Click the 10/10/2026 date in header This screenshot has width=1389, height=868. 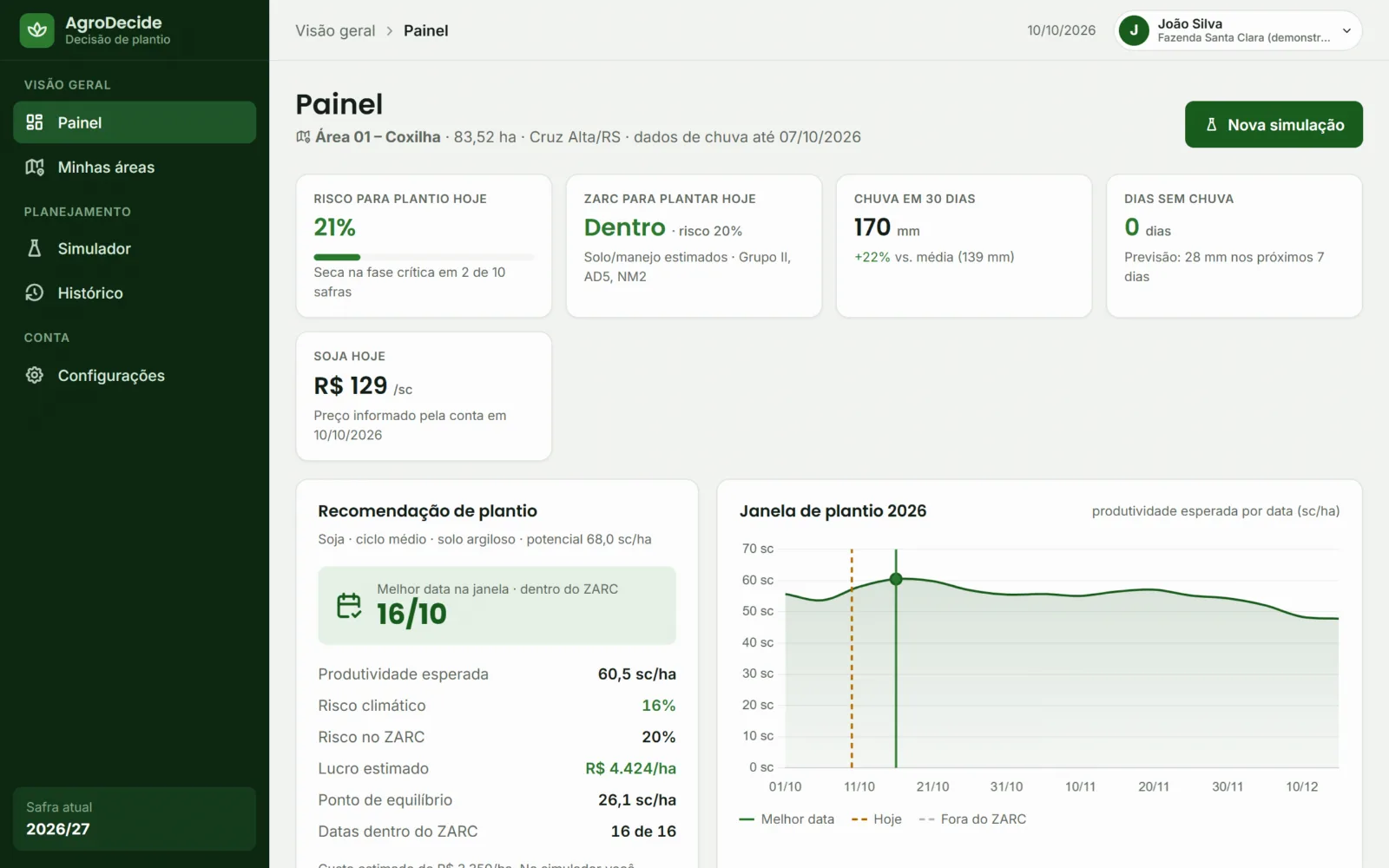[x=1061, y=30]
